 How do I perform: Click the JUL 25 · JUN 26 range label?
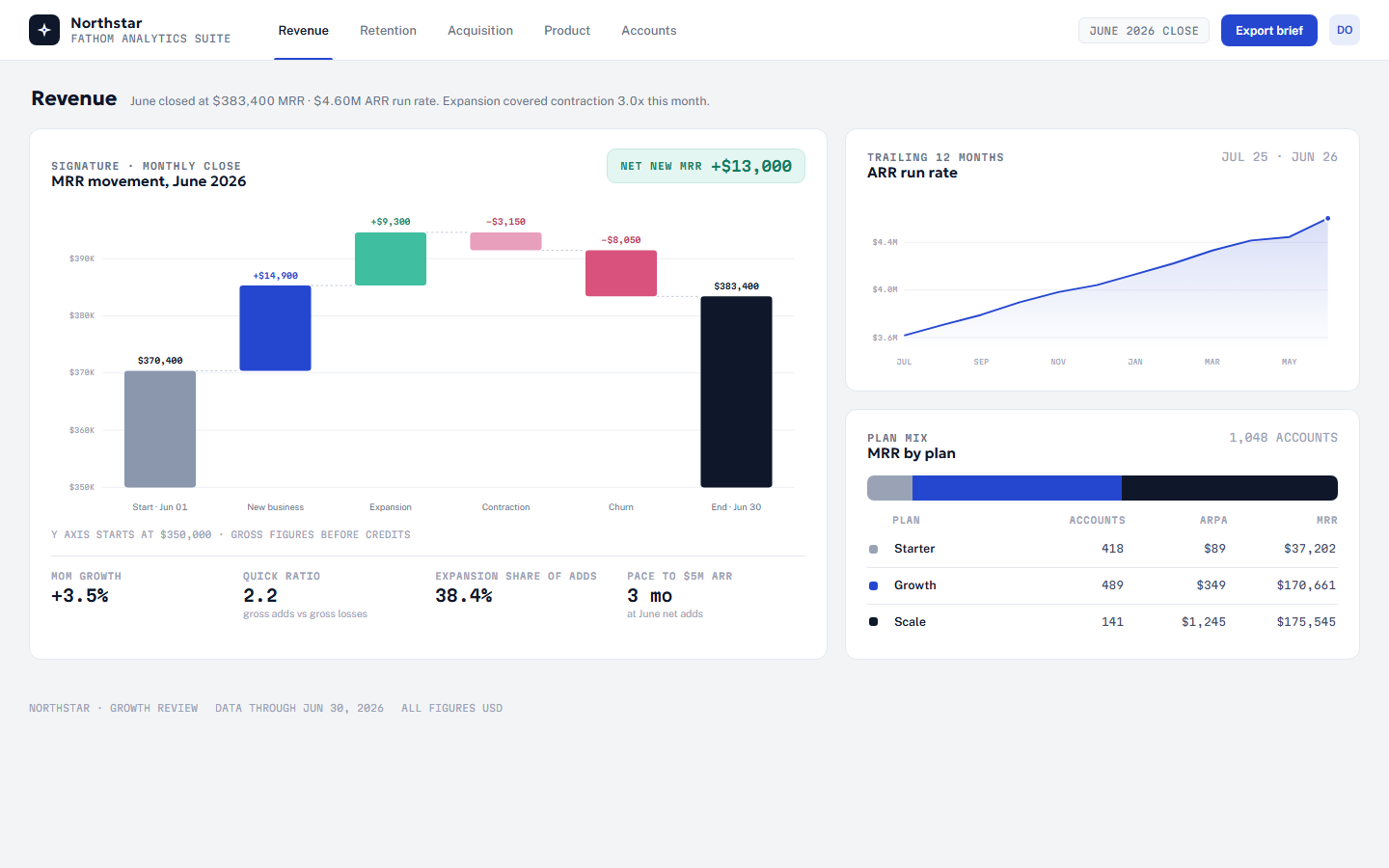pyautogui.click(x=1279, y=157)
